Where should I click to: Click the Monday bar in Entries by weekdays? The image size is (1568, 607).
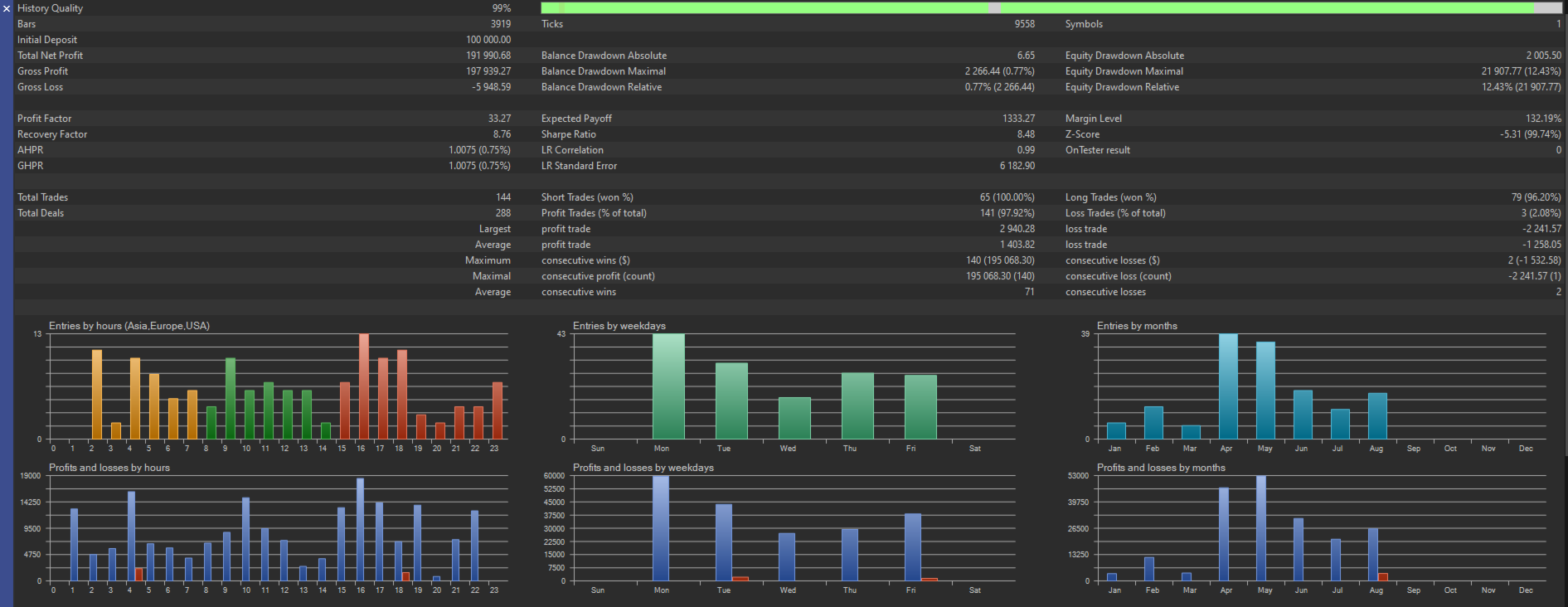(x=668, y=386)
